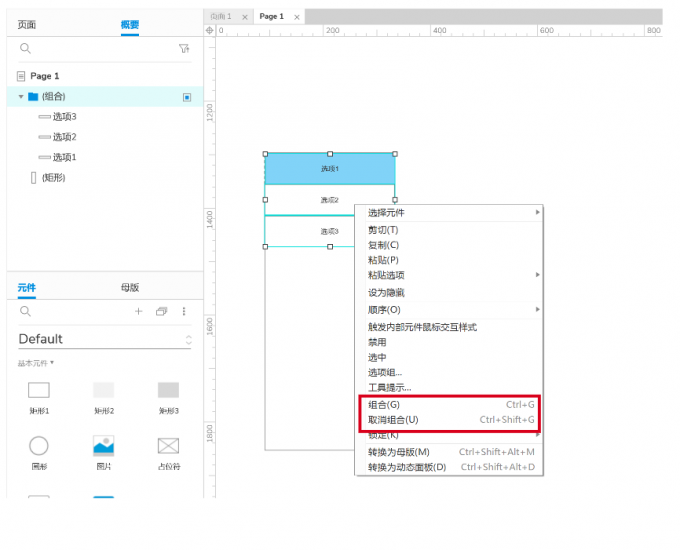Open the 选择元件 submenu
Image resolution: width=680 pixels, height=550 pixels.
(x=449, y=213)
